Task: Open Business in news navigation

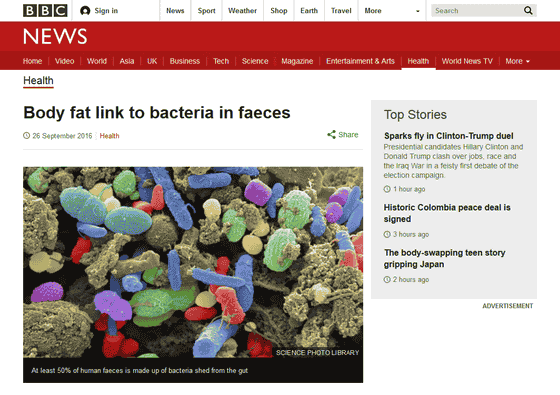Action: 185,61
